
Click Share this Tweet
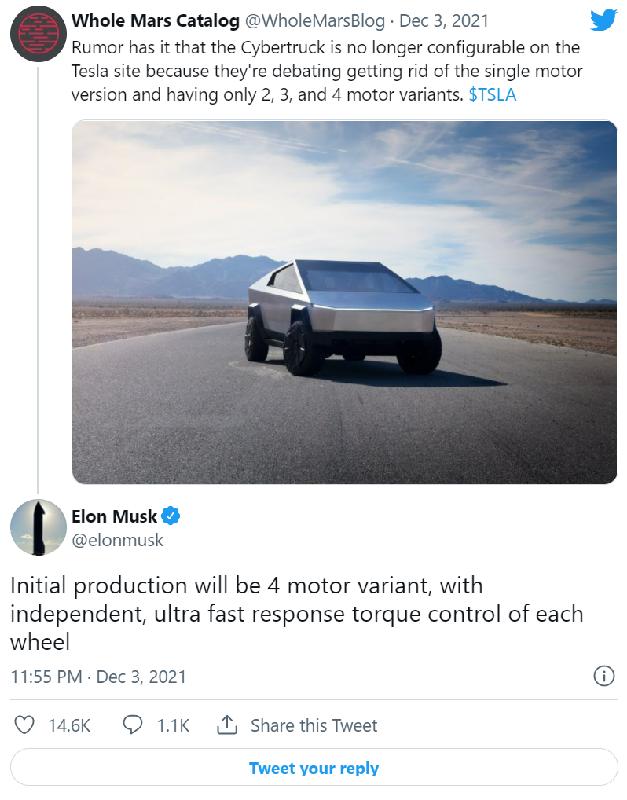point(313,725)
